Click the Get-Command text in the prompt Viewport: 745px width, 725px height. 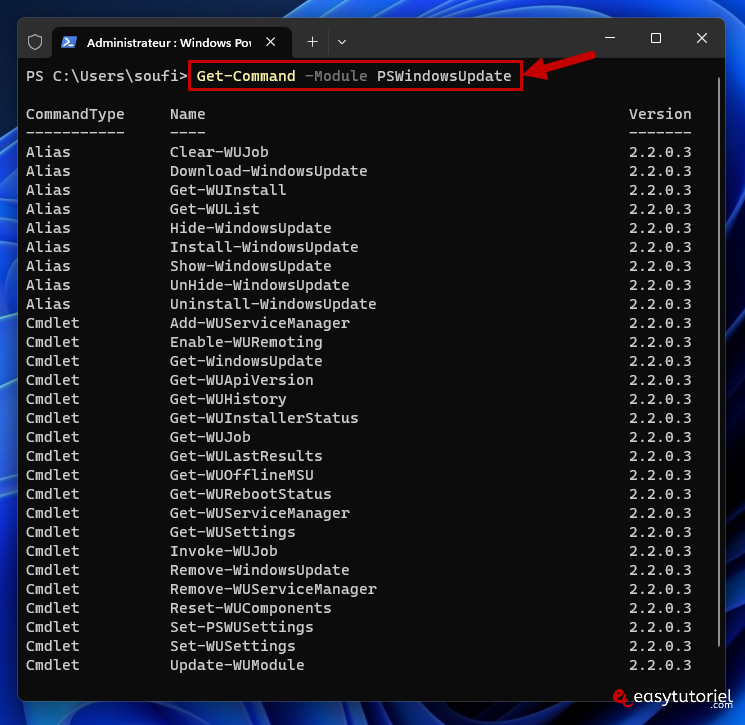246,76
